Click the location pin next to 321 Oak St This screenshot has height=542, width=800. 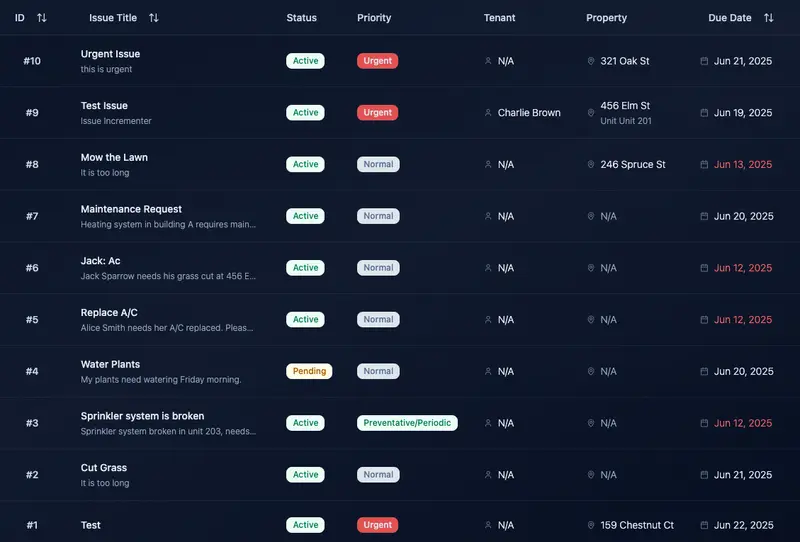[x=591, y=61]
